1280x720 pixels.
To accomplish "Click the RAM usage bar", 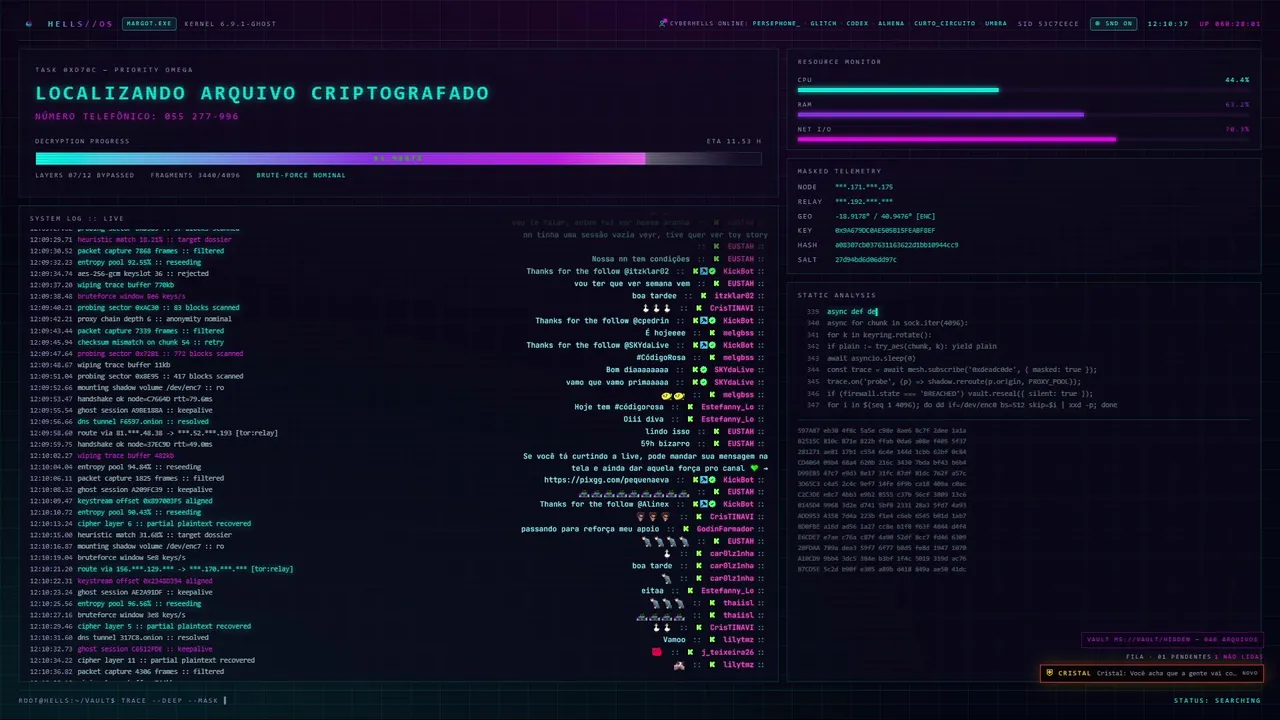I will coord(1023,114).
